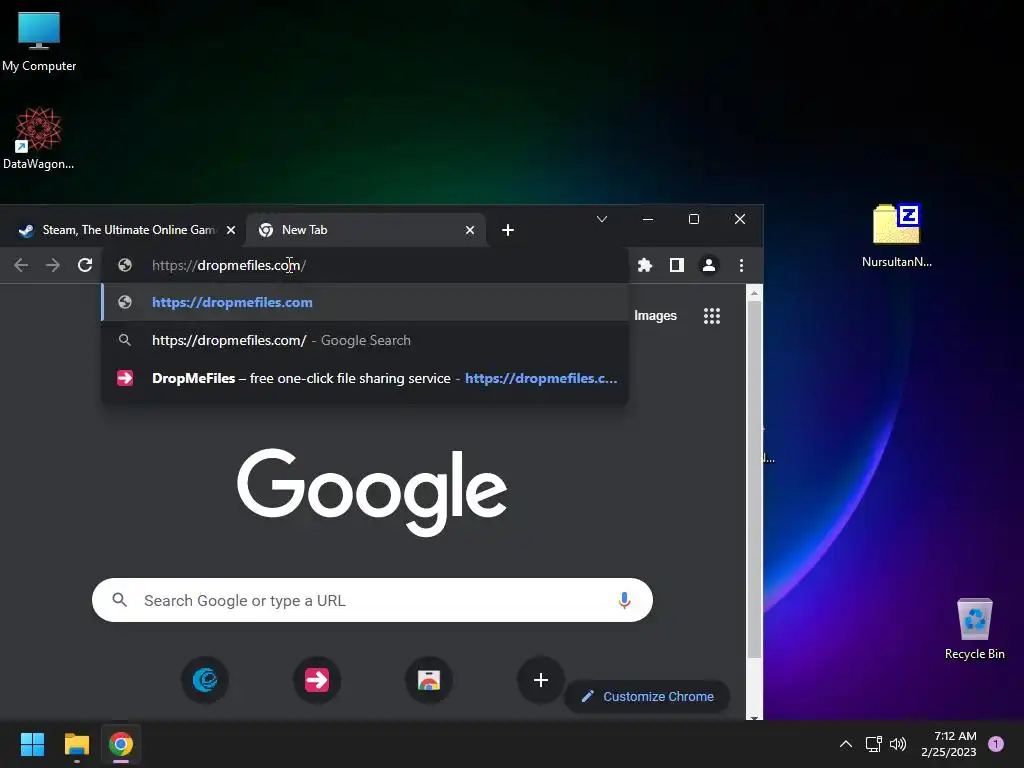Open the Chrome profile avatar
This screenshot has height=768, width=1024.
(709, 265)
